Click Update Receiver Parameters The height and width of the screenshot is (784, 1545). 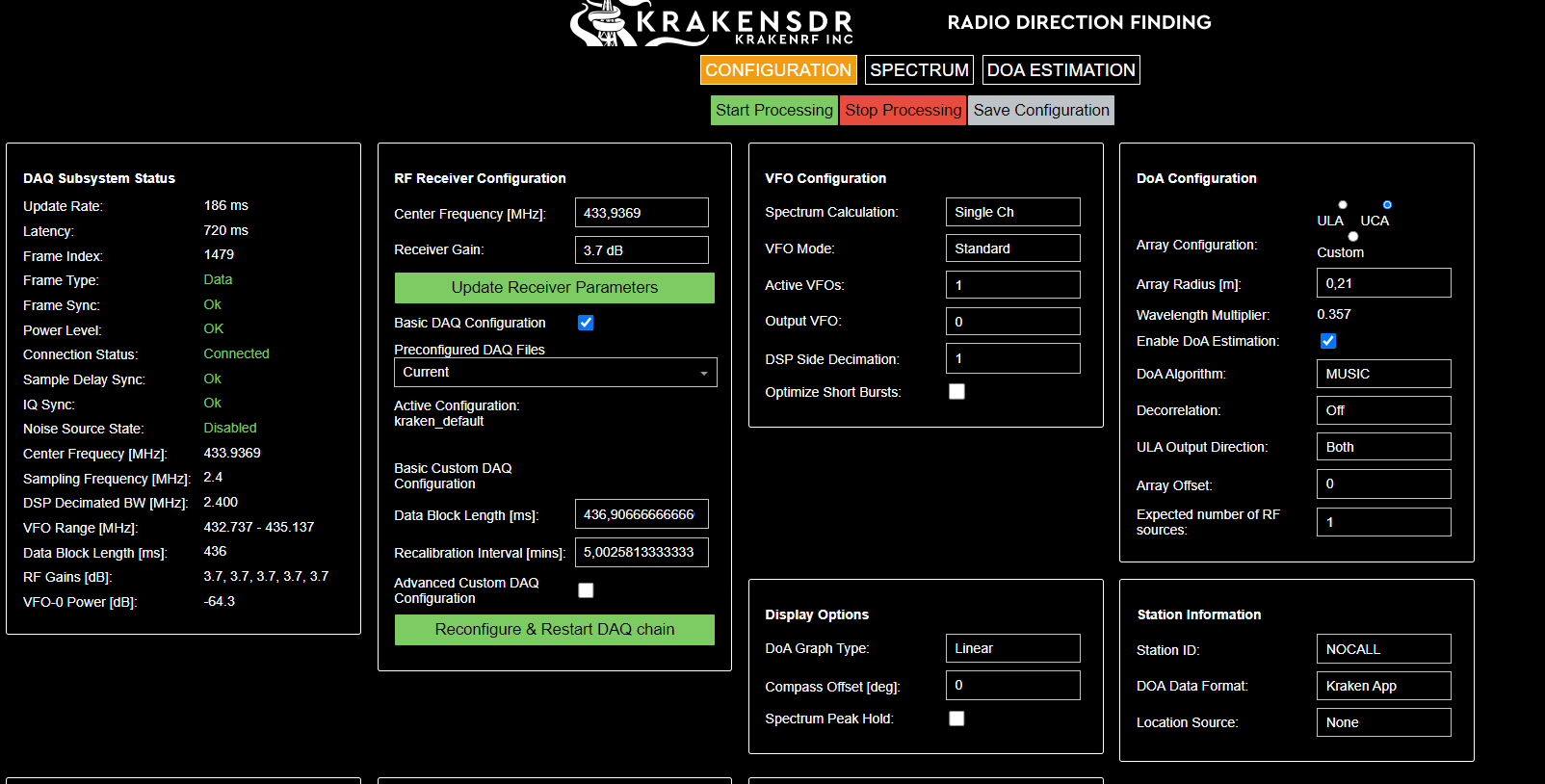click(555, 288)
